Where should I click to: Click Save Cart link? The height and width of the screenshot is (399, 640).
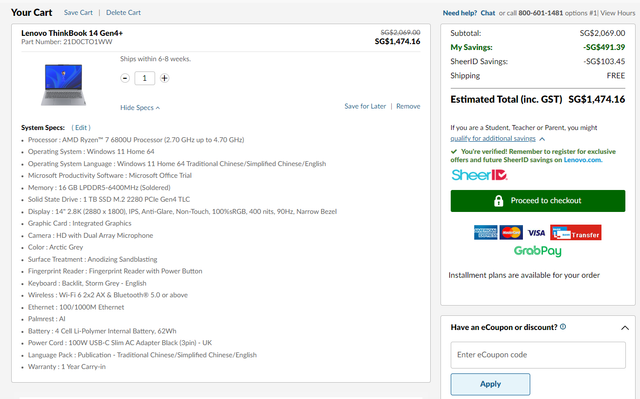tap(78, 13)
